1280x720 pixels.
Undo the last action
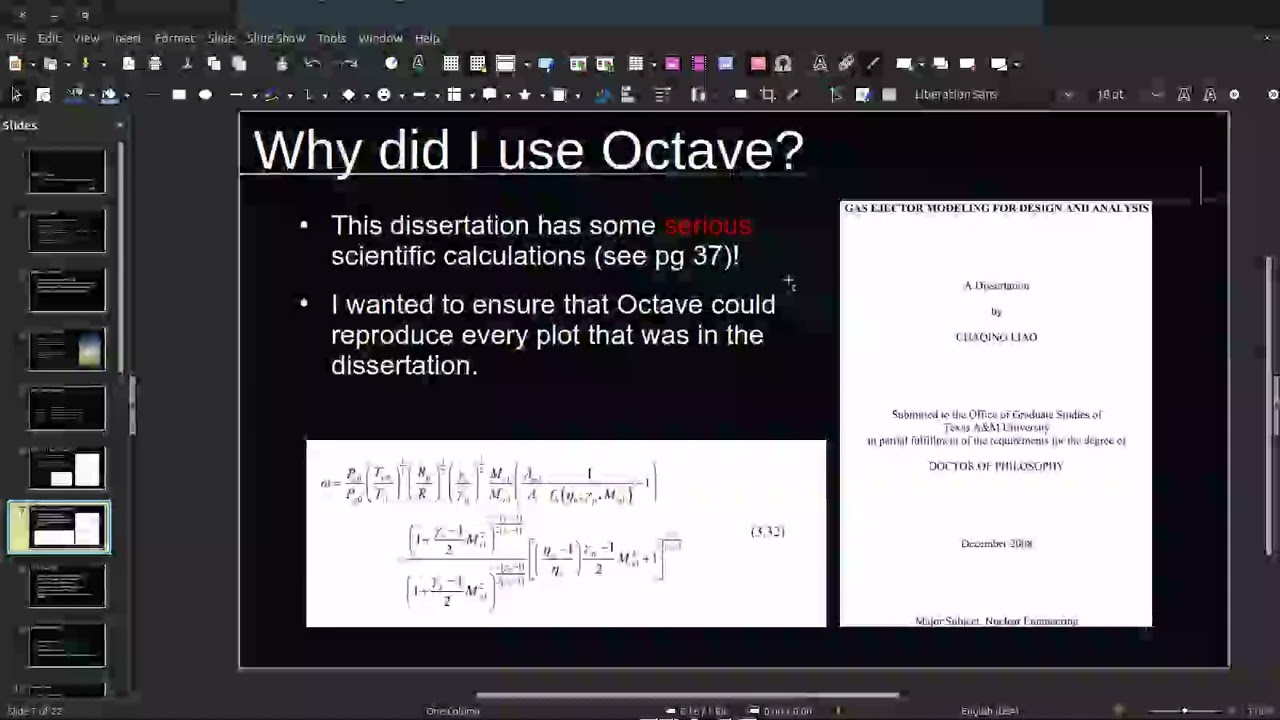coord(313,64)
